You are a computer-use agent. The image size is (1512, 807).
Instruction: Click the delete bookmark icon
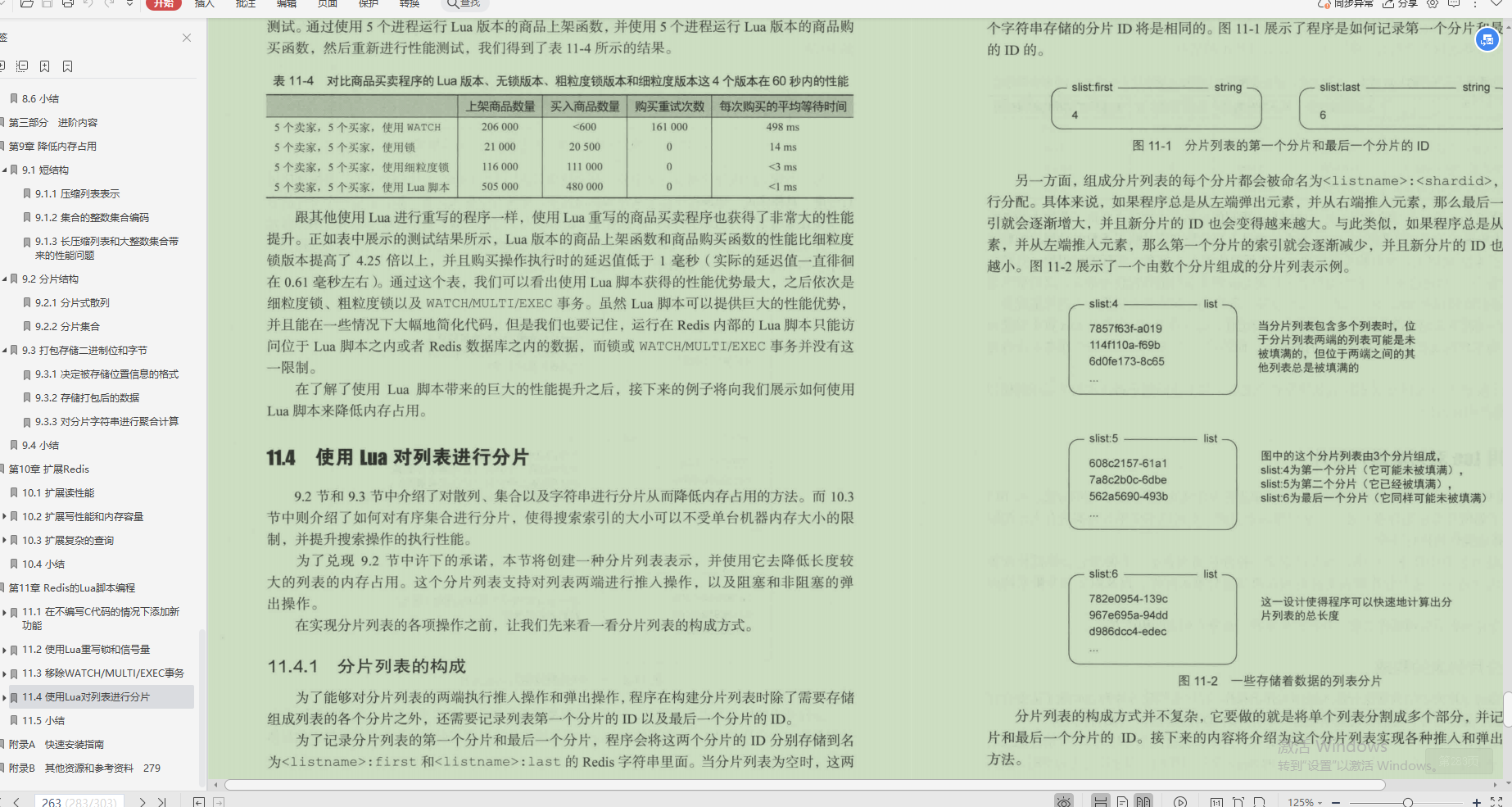point(68,66)
